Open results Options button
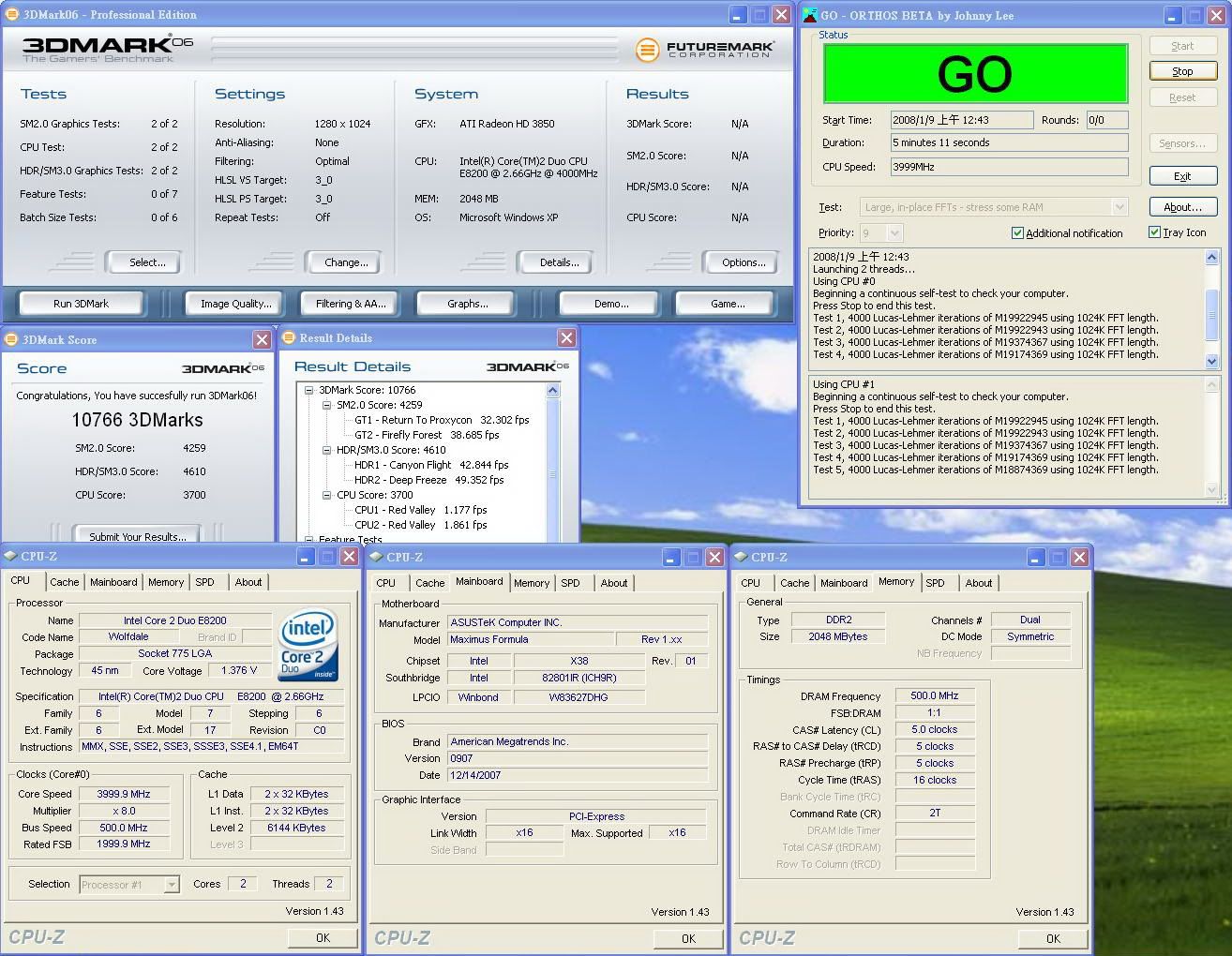This screenshot has width=1232, height=956. (x=744, y=262)
